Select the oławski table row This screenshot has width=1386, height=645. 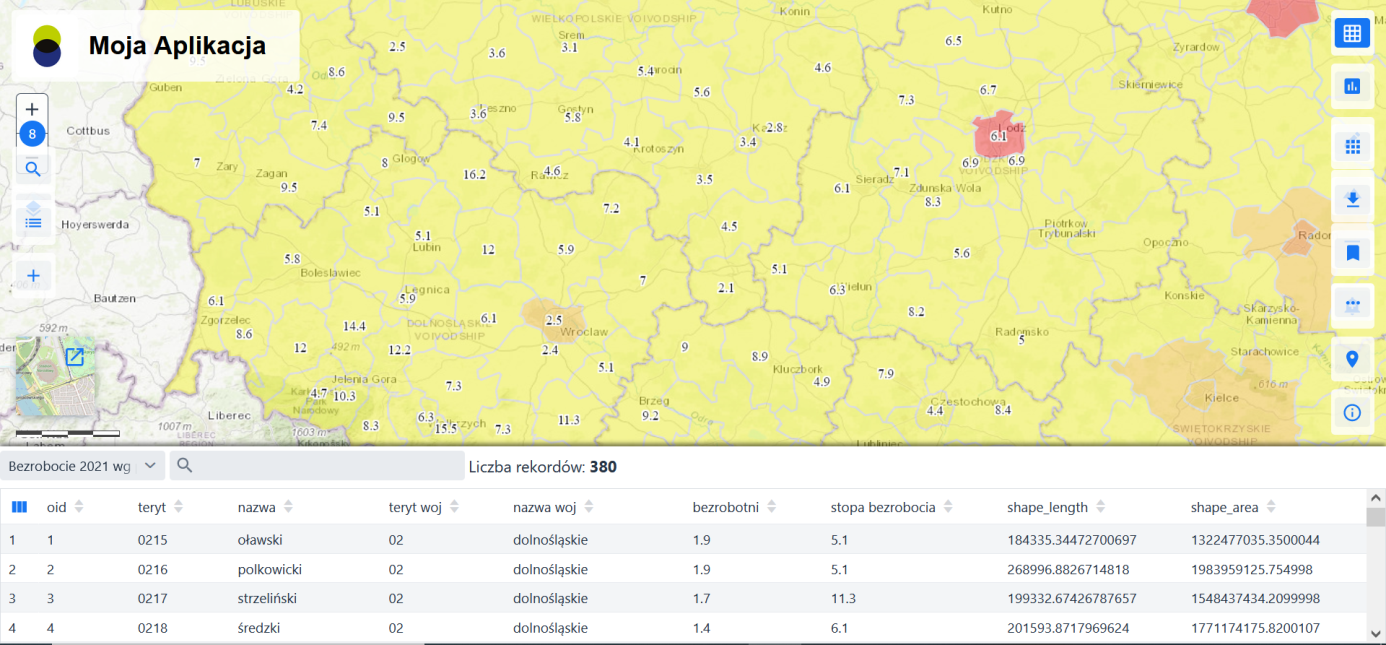pyautogui.click(x=260, y=540)
